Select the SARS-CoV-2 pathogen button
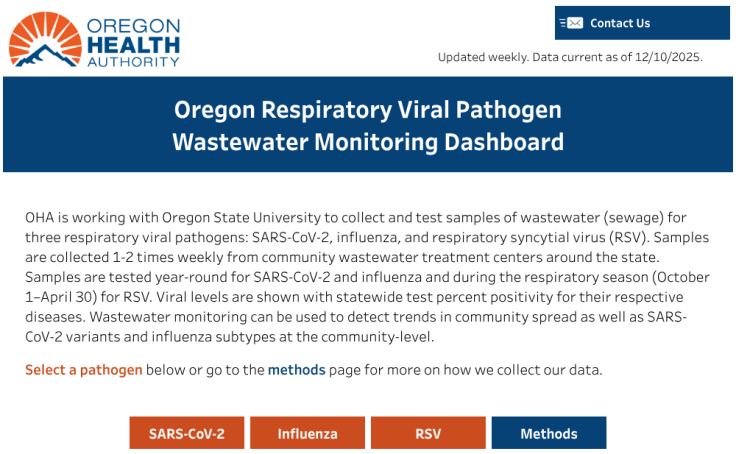This screenshot has width=736, height=454. 186,433
